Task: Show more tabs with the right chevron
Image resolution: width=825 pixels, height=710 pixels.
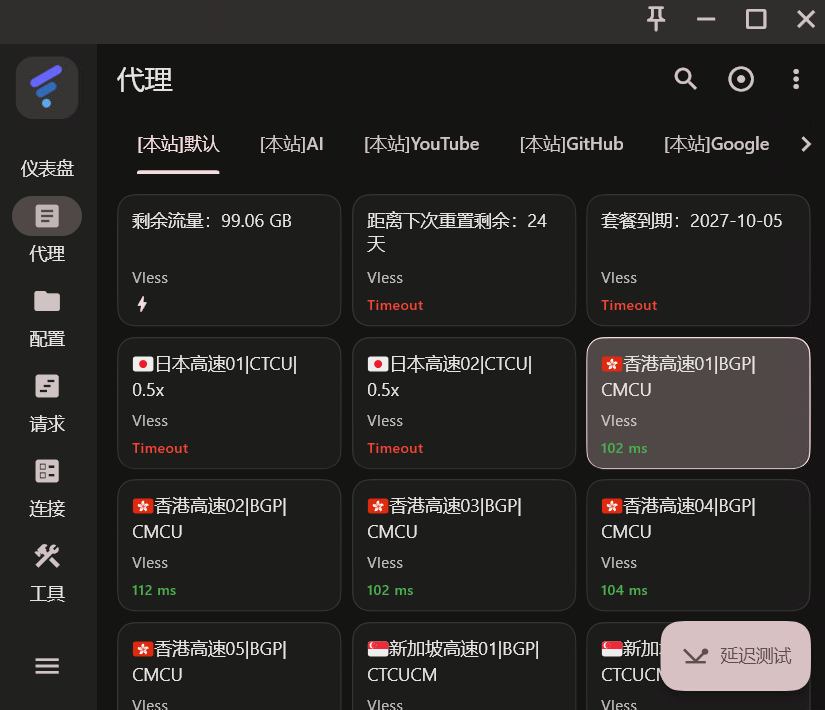Action: tap(806, 144)
